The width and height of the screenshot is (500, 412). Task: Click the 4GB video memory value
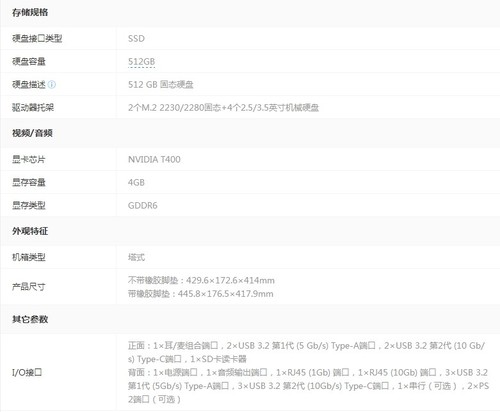pos(136,183)
